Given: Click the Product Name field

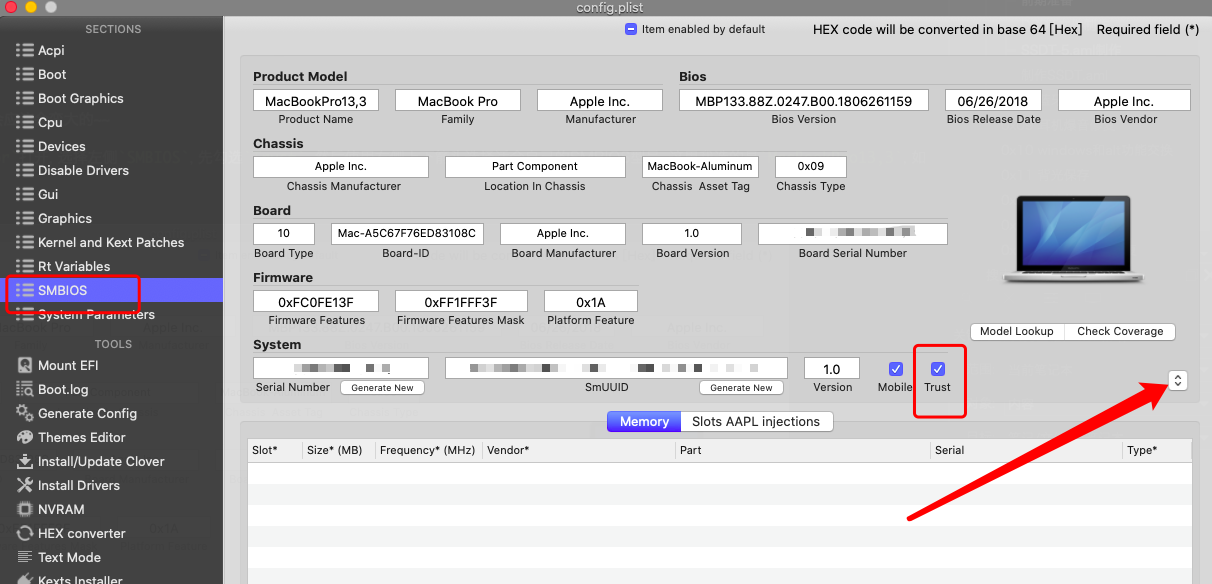Looking at the screenshot, I should (x=316, y=100).
